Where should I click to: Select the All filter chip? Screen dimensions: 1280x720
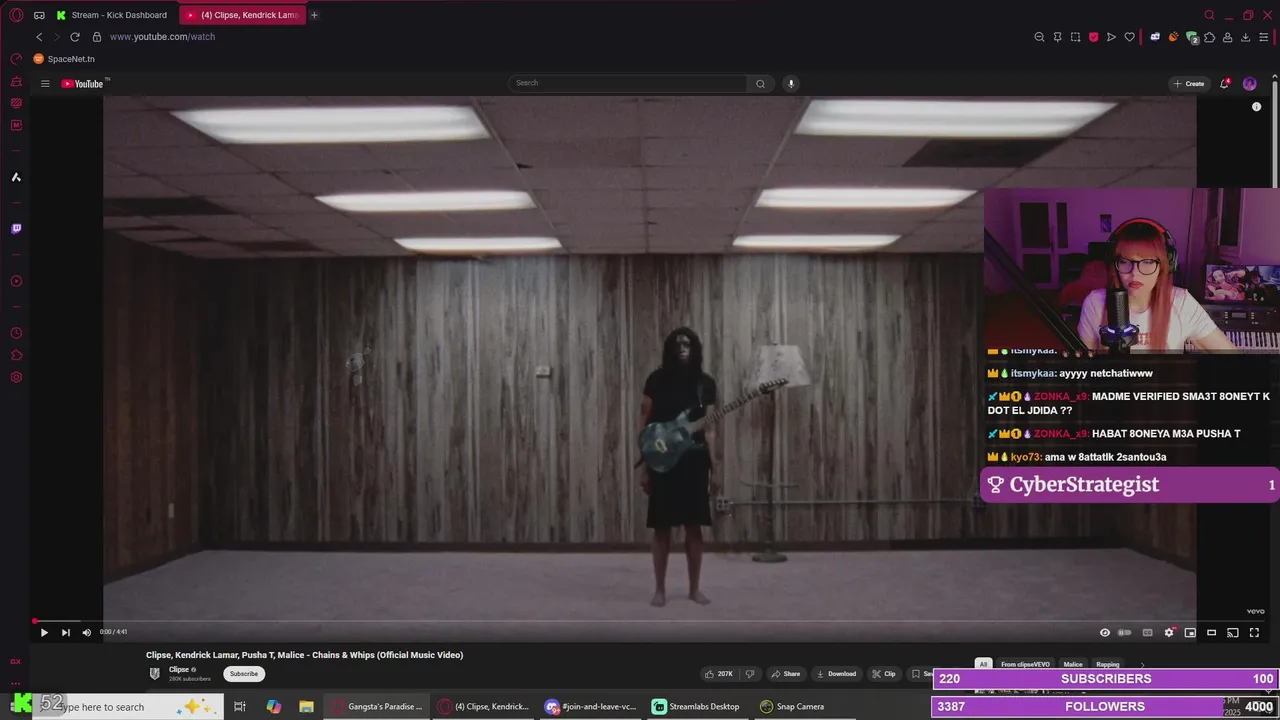[983, 664]
